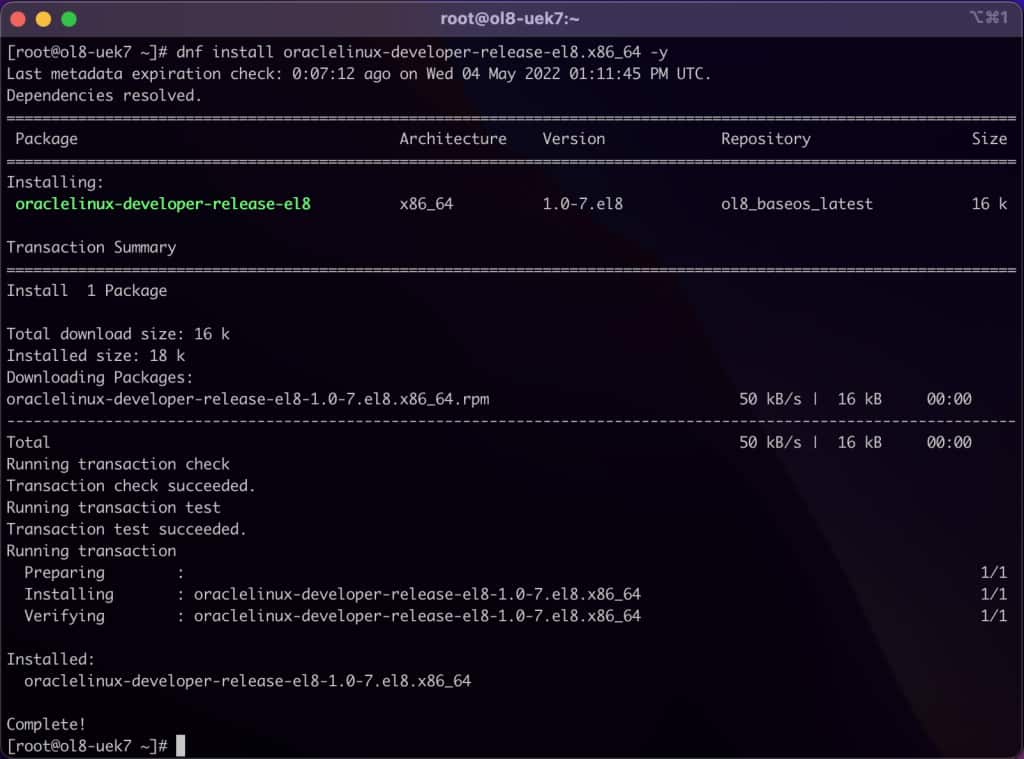Click the Transaction Summary heading
The width and height of the screenshot is (1024, 759).
(x=92, y=247)
